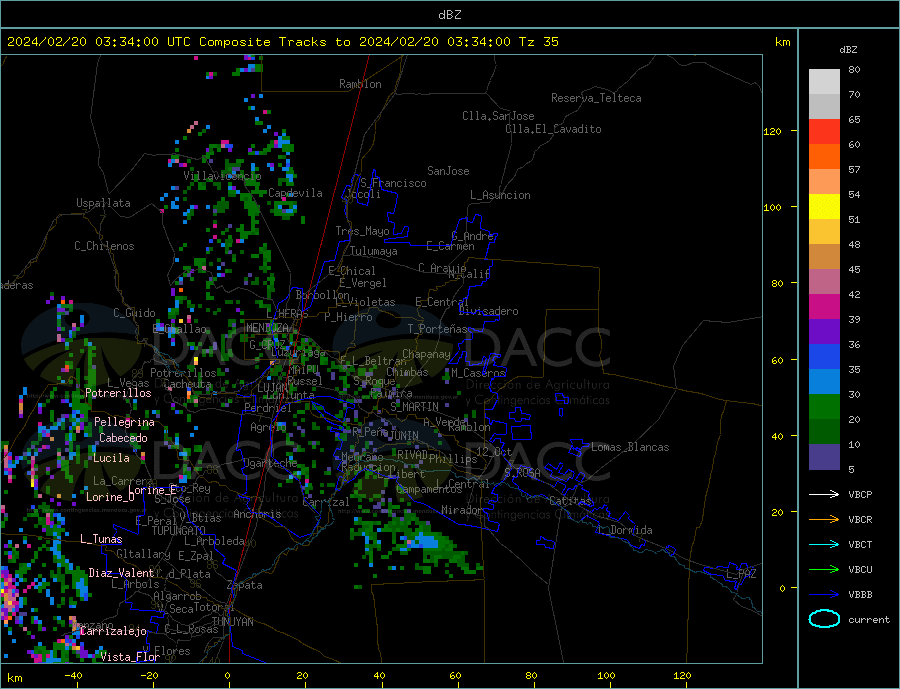Click the 12_Oct map label
Image resolution: width=900 pixels, height=689 pixels.
pos(494,452)
